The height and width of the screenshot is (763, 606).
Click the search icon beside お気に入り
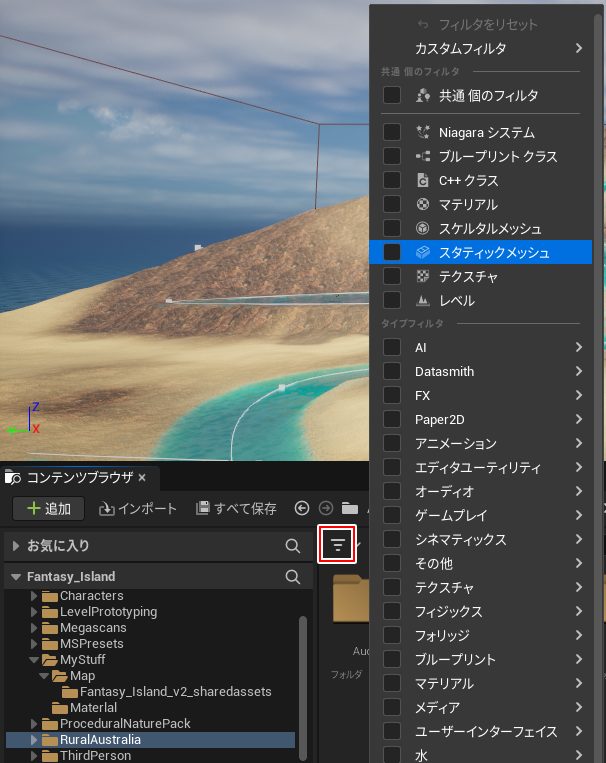pos(292,546)
